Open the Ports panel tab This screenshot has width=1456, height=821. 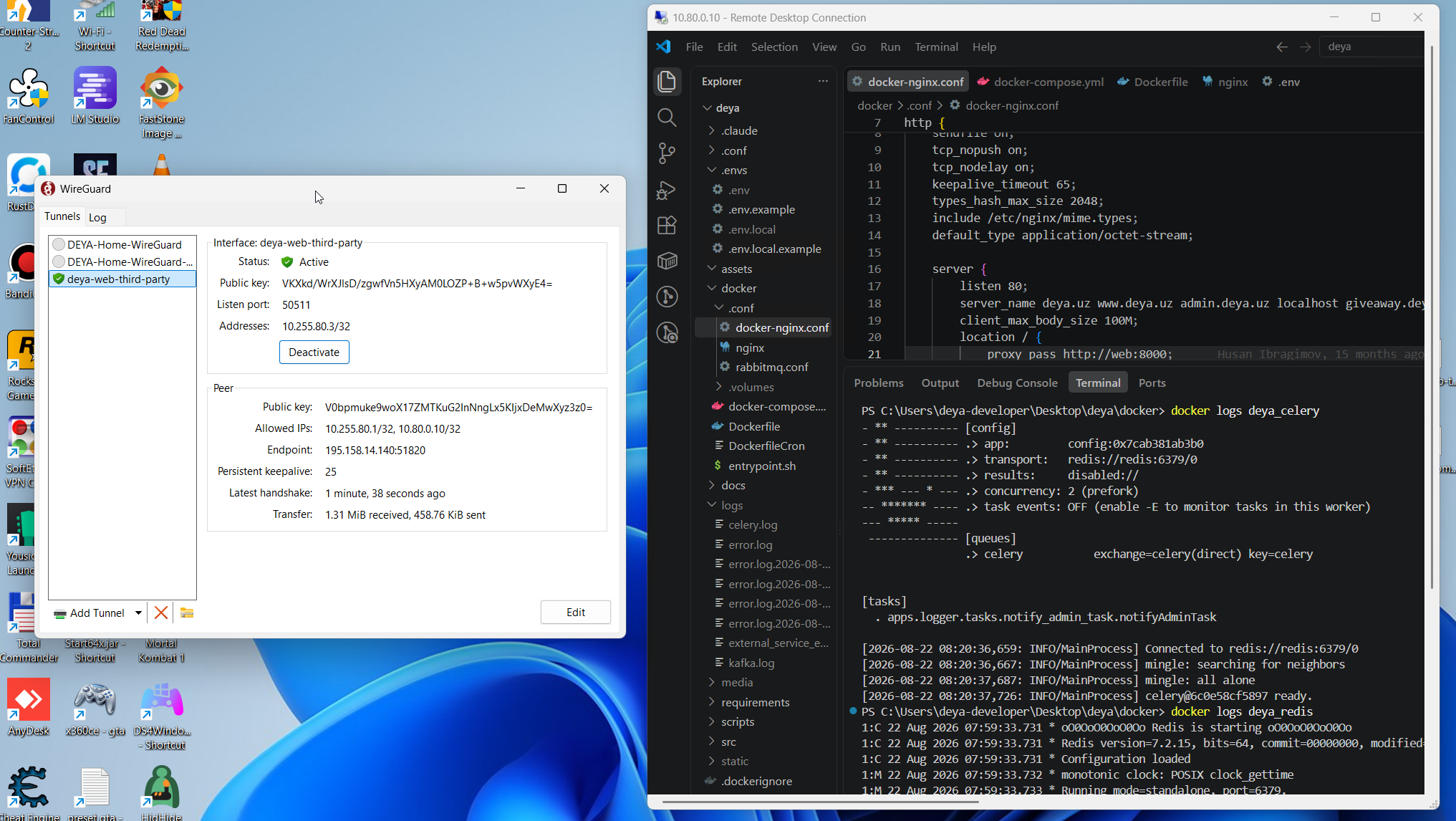[x=1152, y=383]
